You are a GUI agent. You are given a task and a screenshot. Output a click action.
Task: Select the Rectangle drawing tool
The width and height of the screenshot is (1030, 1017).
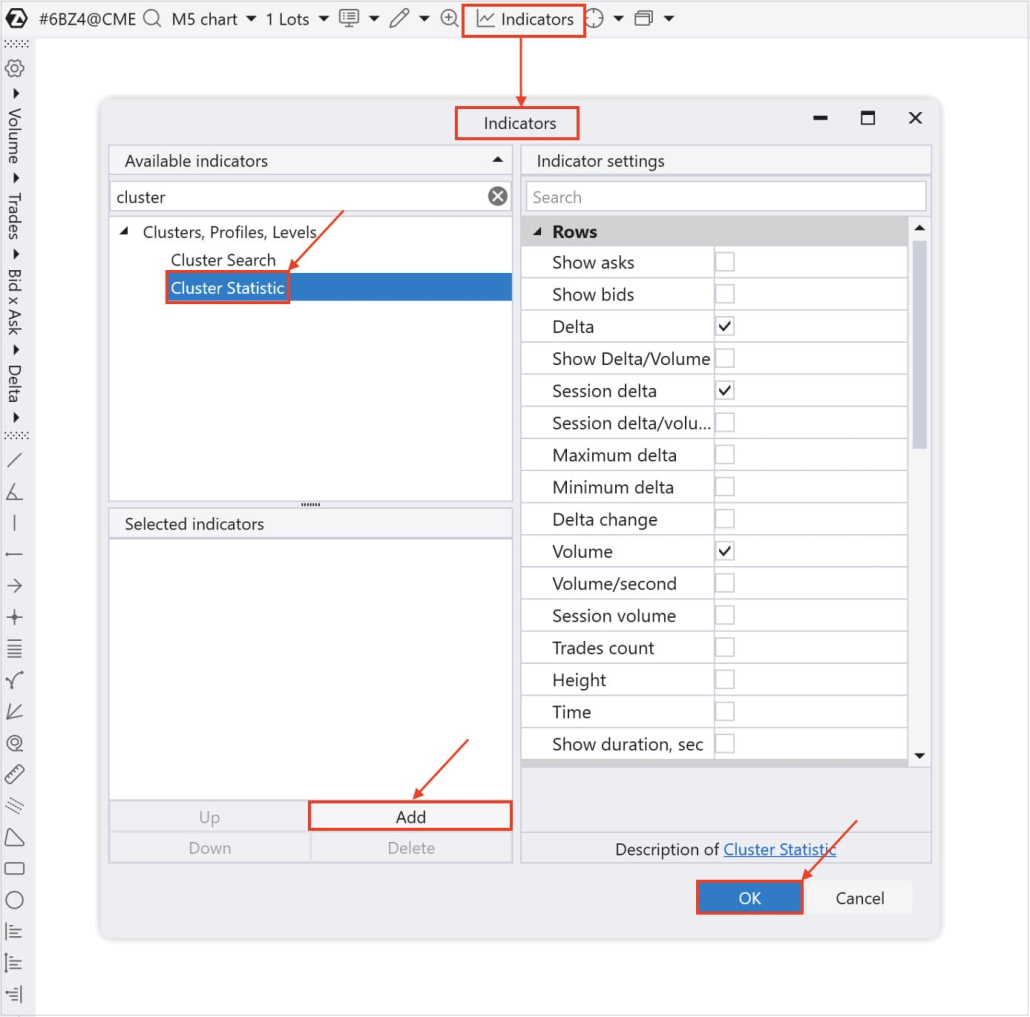[x=14, y=868]
